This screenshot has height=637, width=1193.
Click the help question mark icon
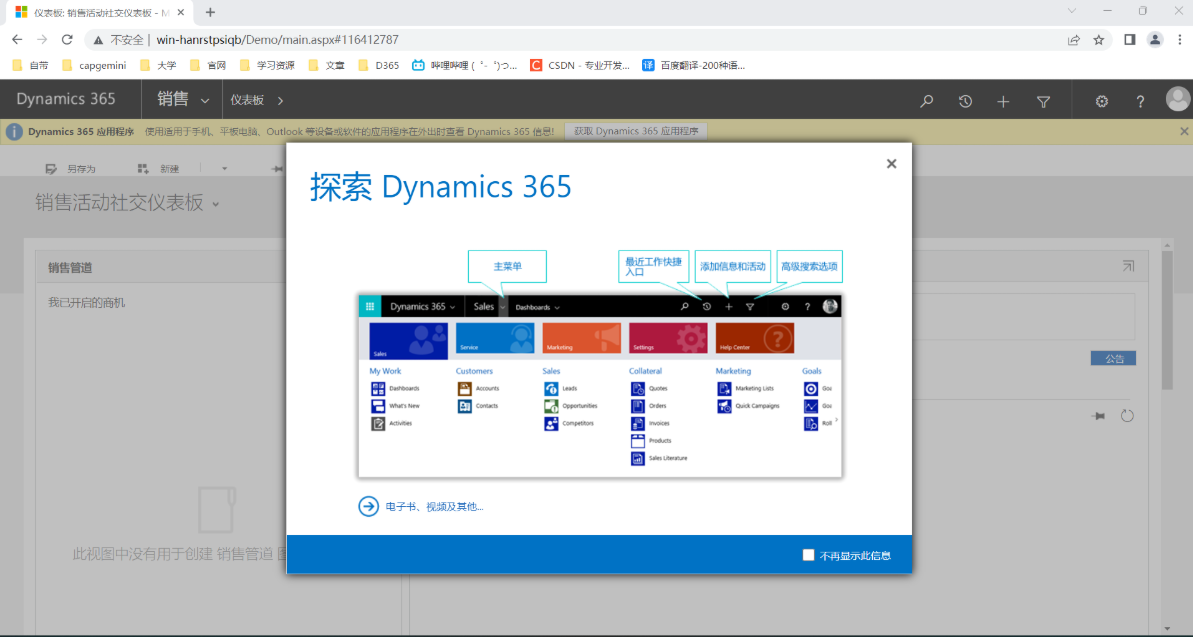1140,101
